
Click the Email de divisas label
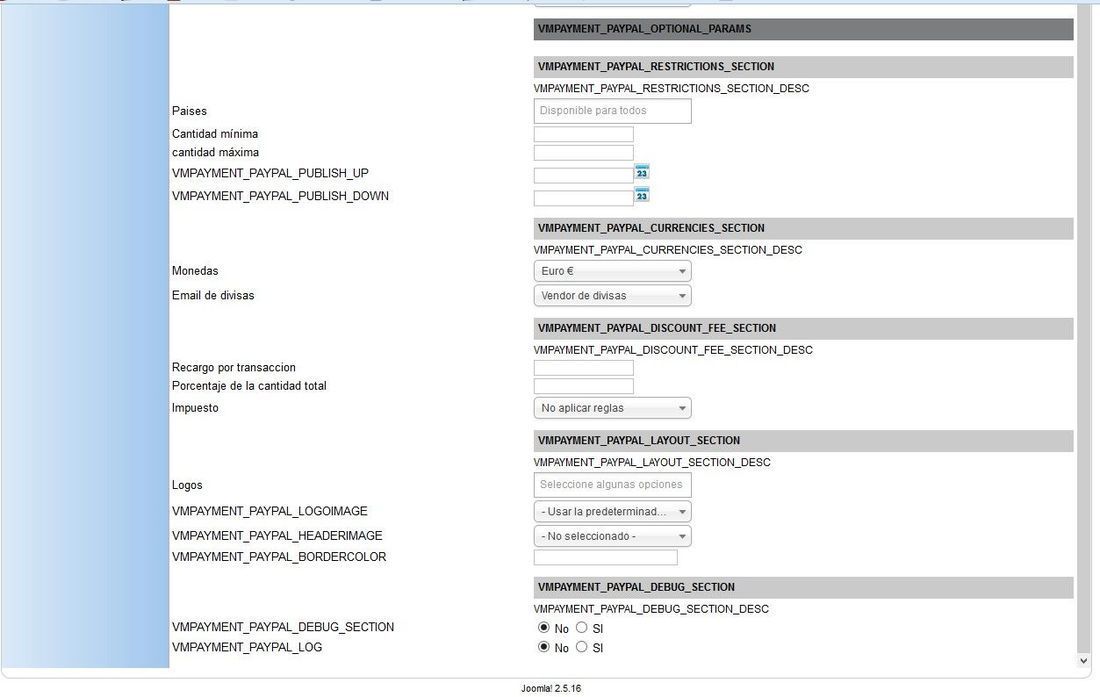point(213,295)
